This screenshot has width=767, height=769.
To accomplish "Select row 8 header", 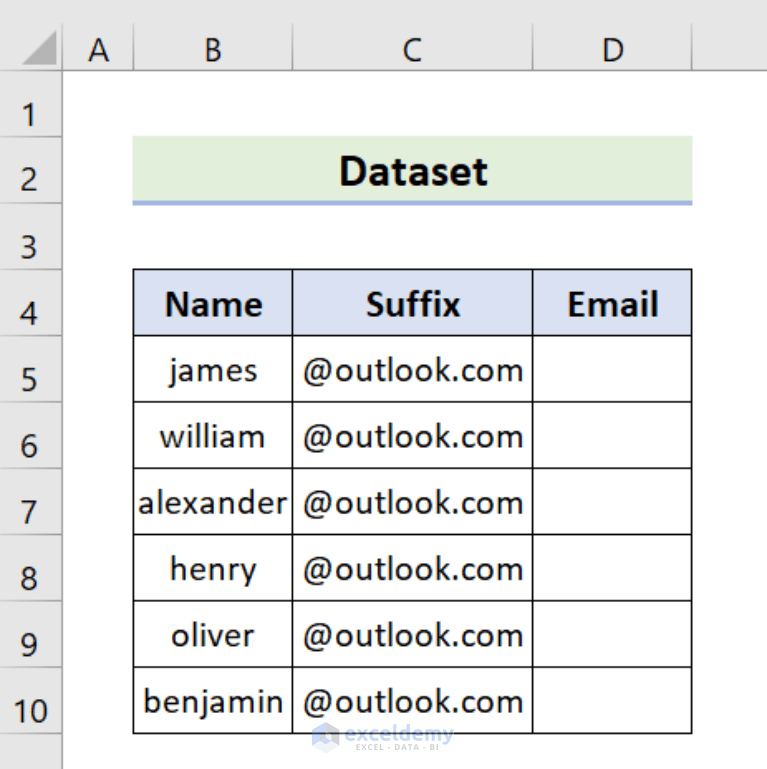I will click(x=30, y=567).
